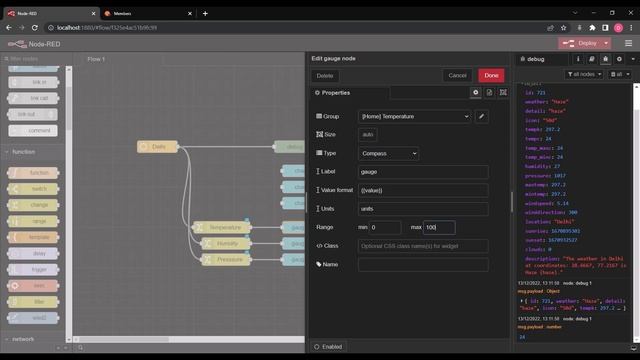Focus the Value format field
This screenshot has width=640, height=360.
(x=423, y=190)
